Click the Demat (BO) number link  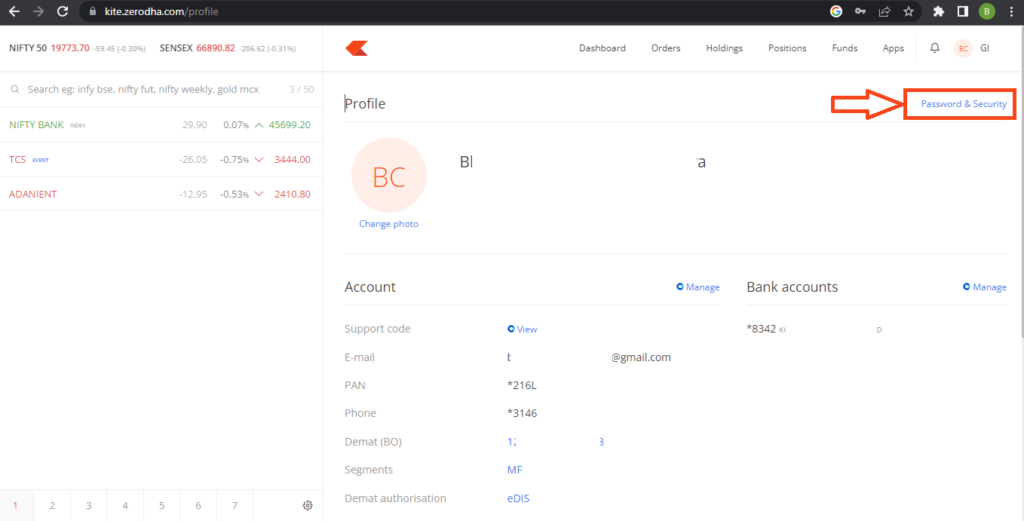556,442
